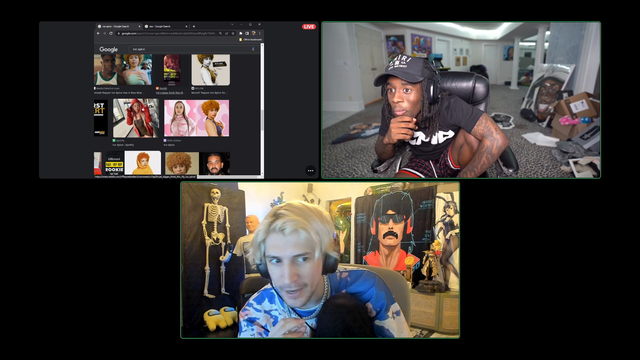Open image with basketball player in green jersey
Screen dimensions: 640x360
click(x=123, y=70)
